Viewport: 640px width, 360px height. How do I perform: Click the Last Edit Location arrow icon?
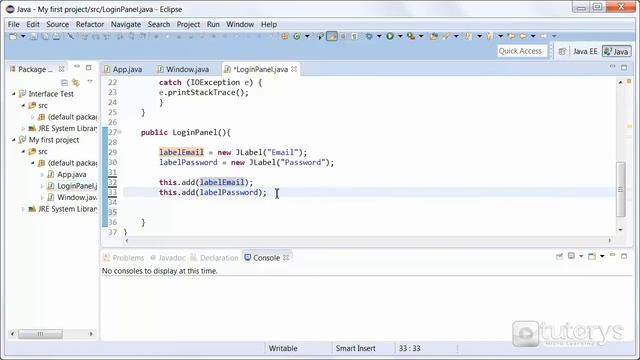tap(511, 37)
